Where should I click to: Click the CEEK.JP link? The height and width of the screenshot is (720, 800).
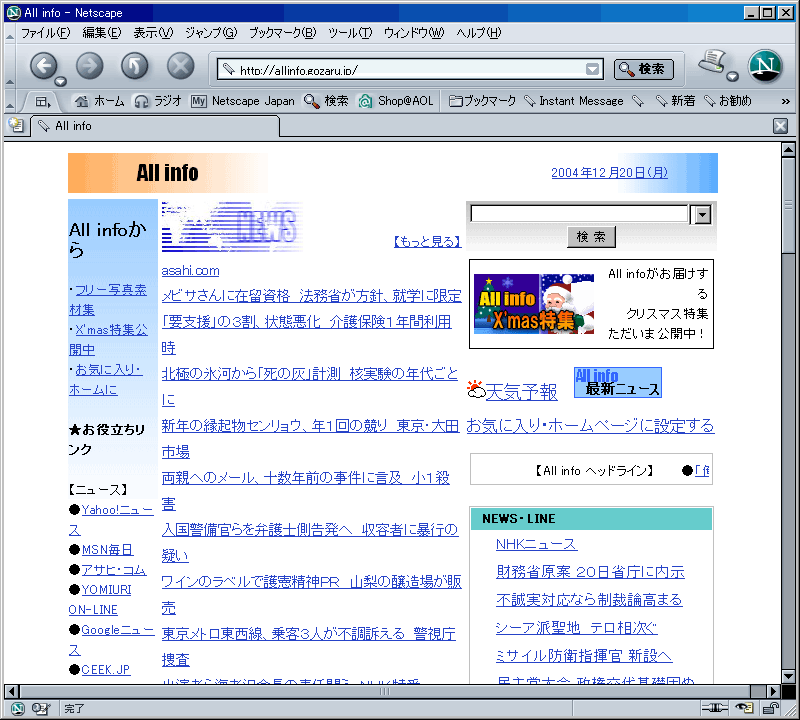pyautogui.click(x=106, y=669)
